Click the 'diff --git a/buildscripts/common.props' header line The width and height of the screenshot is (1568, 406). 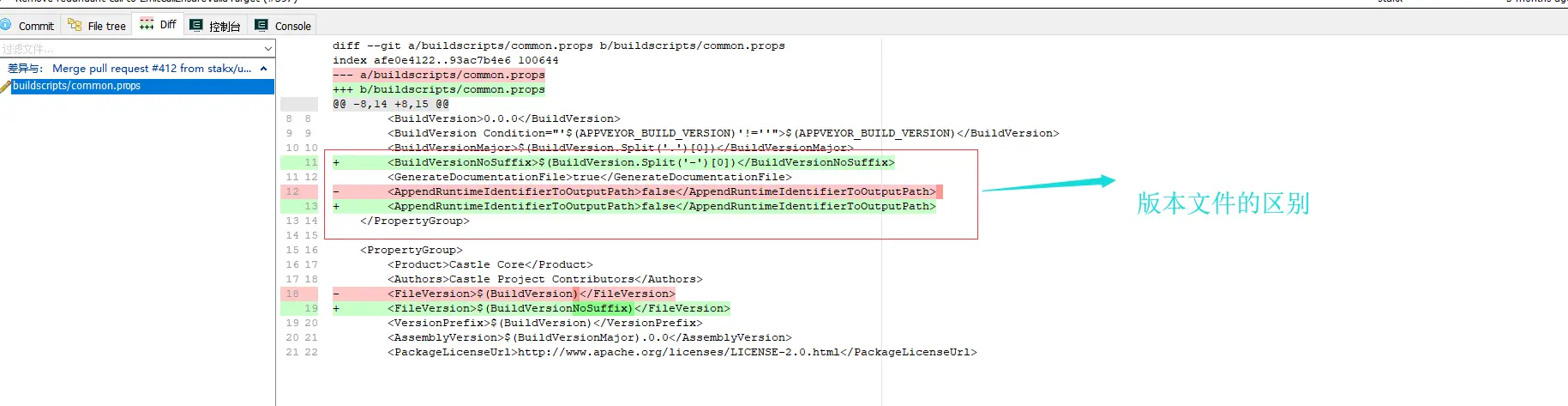[x=559, y=45]
